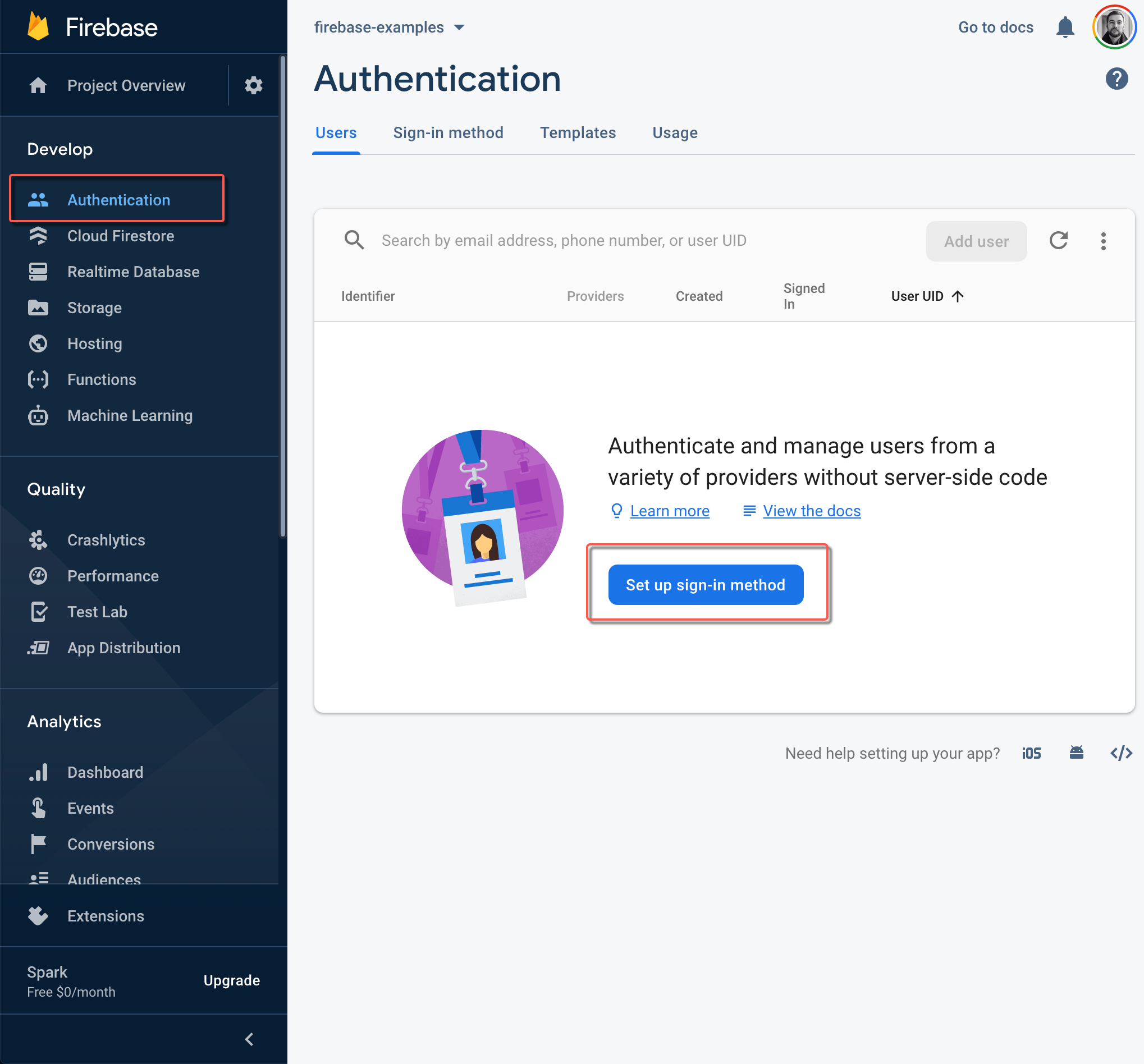
Task: Open iOS setup help
Action: pyautogui.click(x=1031, y=753)
